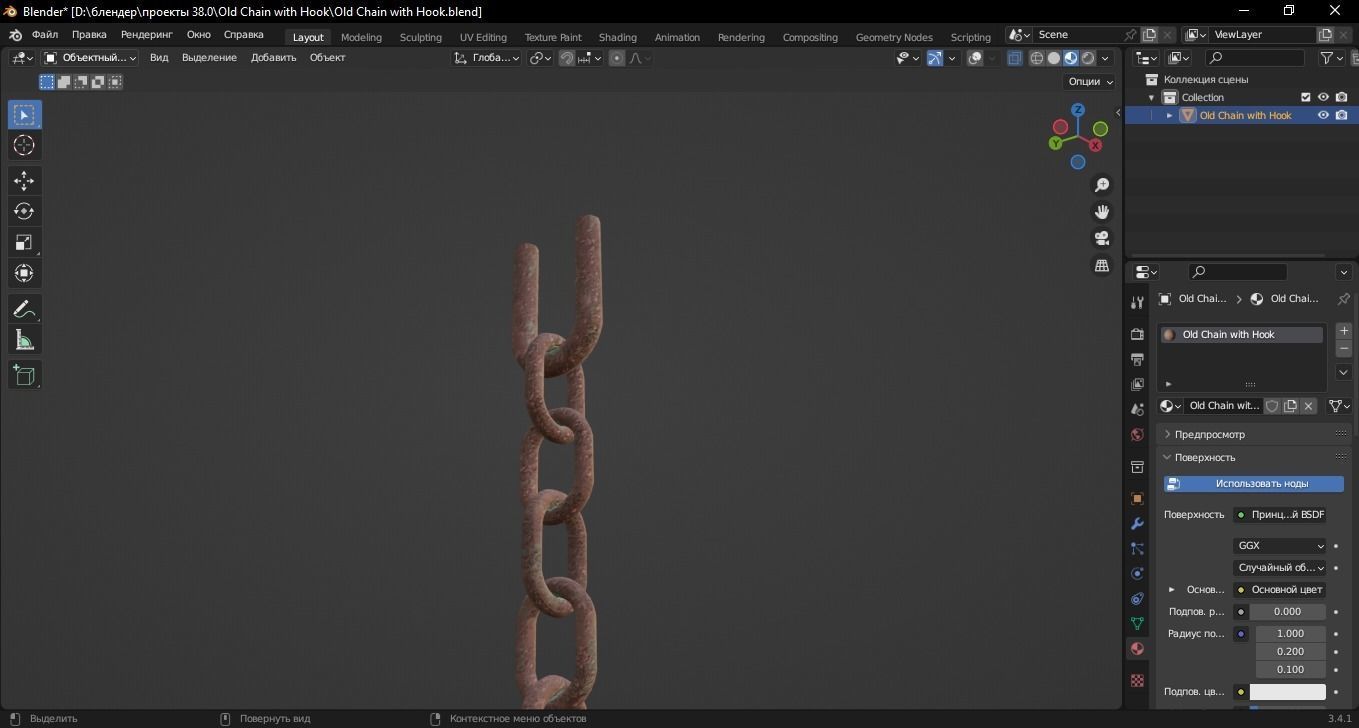Switch to the Shading workspace tab

(617, 37)
